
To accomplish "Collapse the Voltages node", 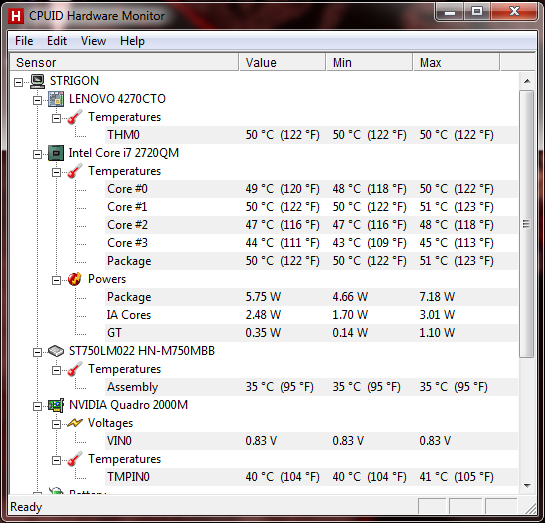I will pos(56,424).
